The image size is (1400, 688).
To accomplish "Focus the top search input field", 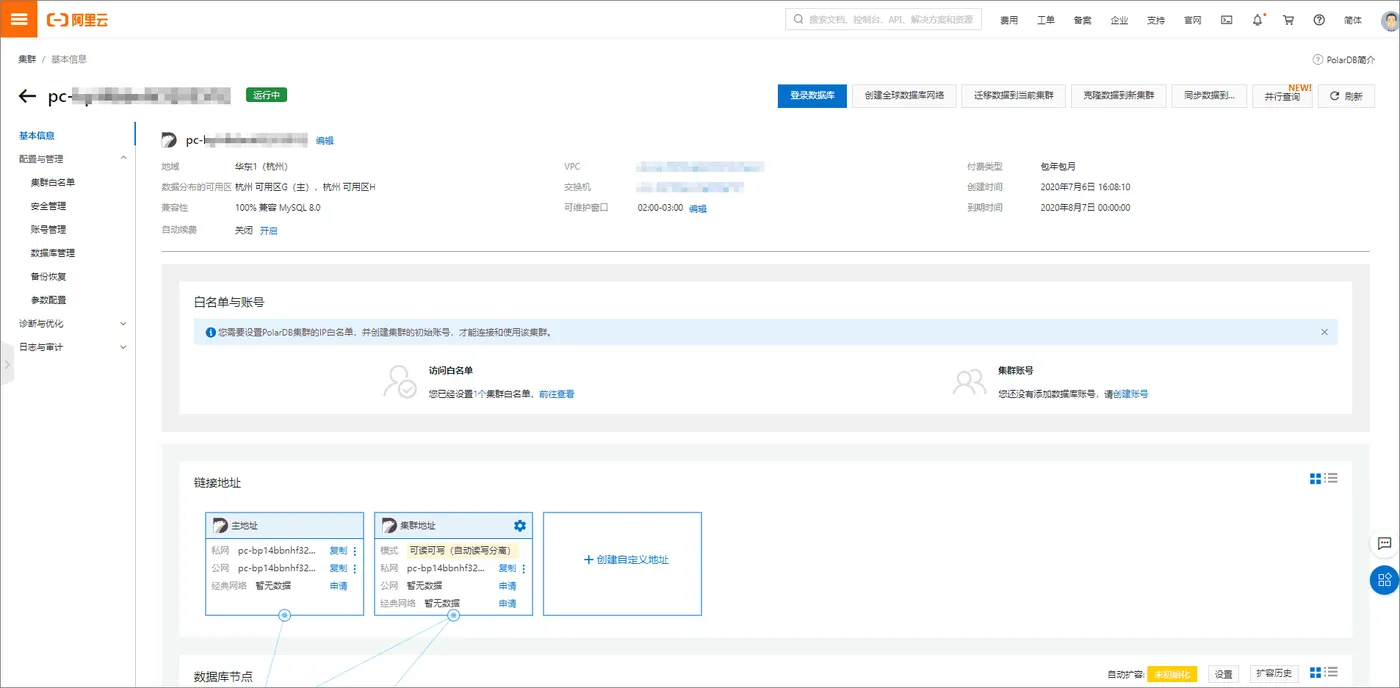I will [x=883, y=19].
